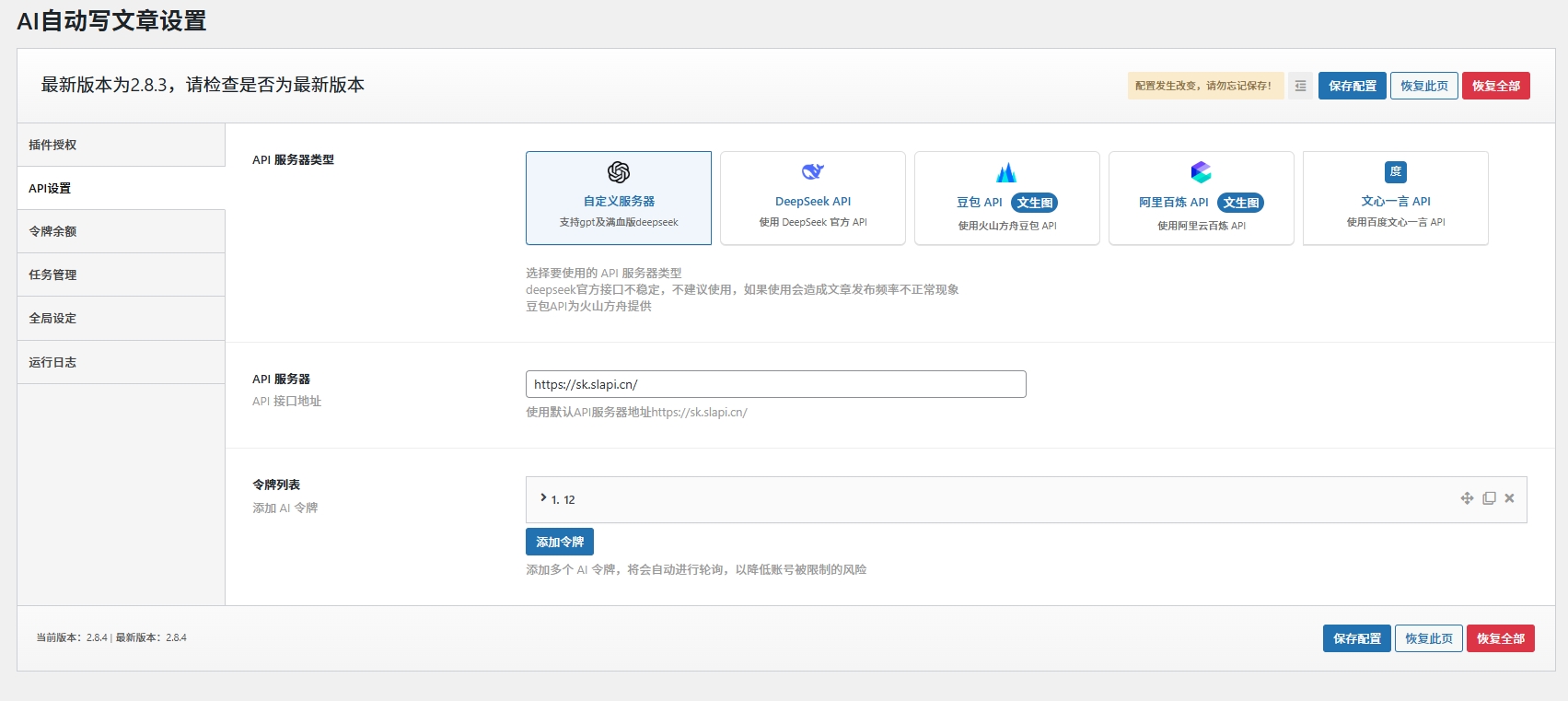Click the 添加令牌 button
Viewport: 1568px width, 701px height.
559,542
